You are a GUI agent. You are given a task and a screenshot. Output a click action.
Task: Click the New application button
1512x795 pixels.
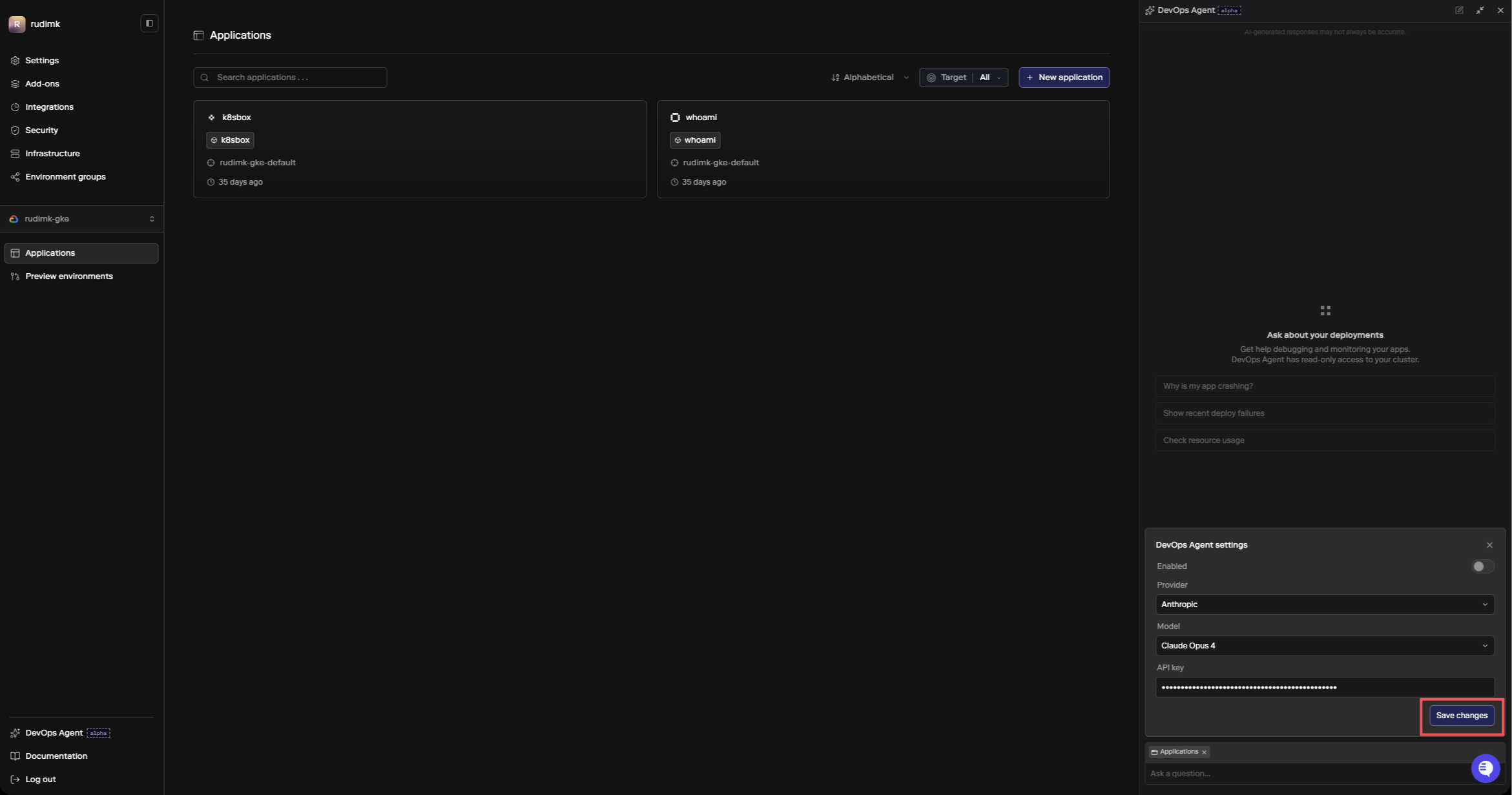[1064, 77]
